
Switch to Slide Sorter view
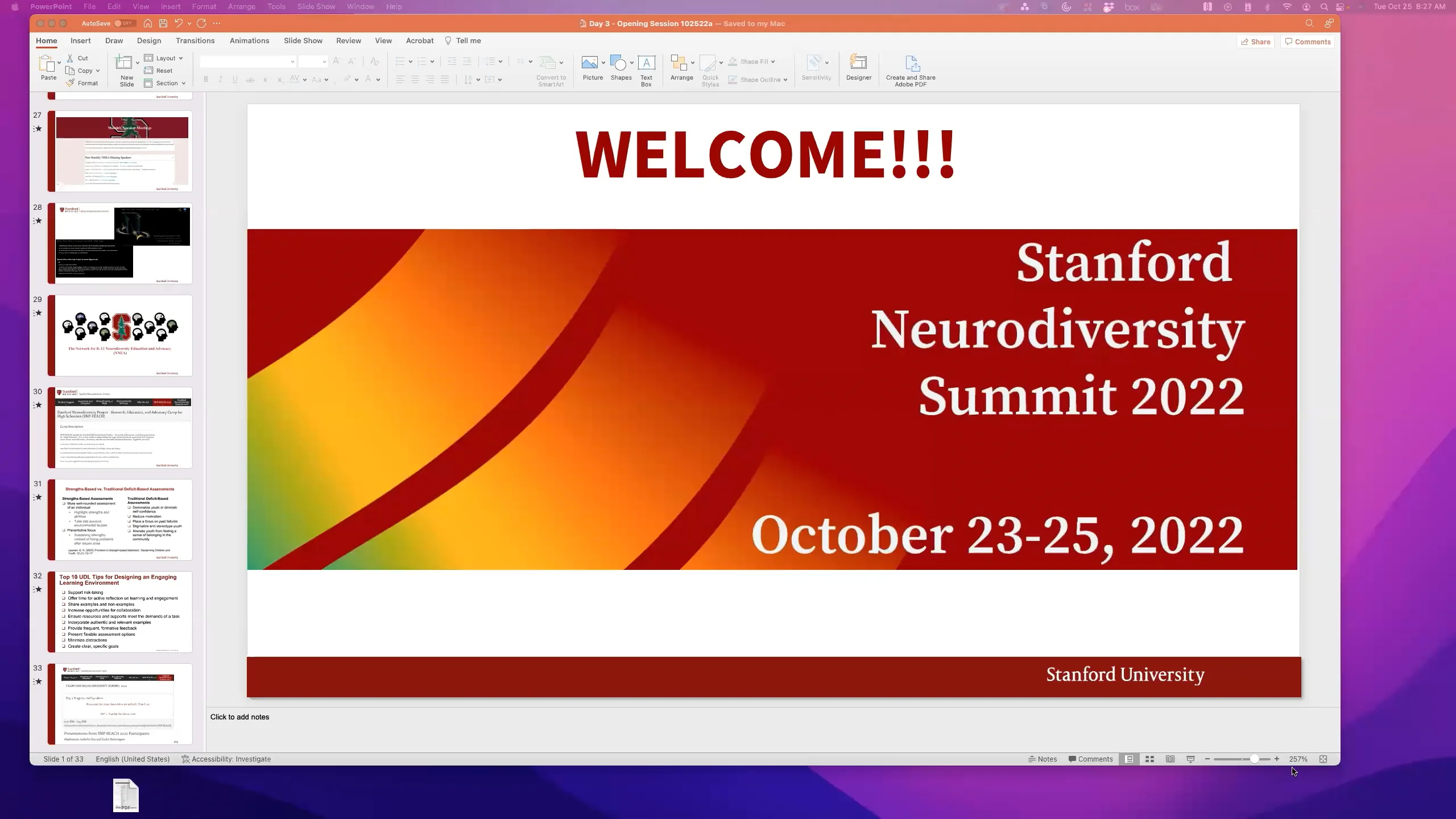point(1149,759)
